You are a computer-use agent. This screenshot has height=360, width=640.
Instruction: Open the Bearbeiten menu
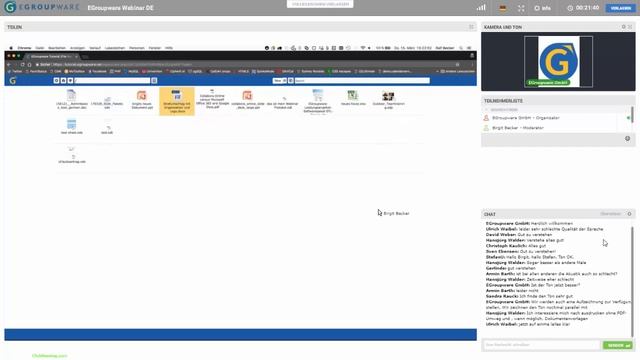57,48
